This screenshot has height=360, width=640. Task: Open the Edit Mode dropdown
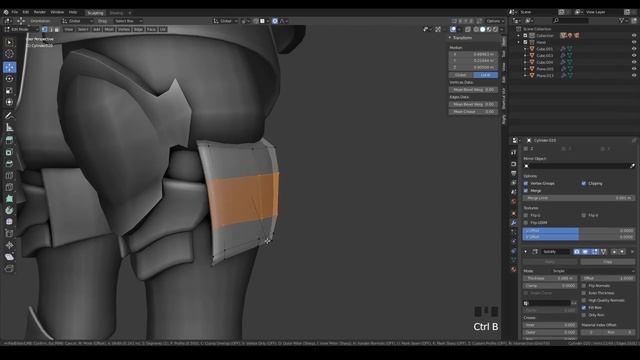click(x=21, y=29)
